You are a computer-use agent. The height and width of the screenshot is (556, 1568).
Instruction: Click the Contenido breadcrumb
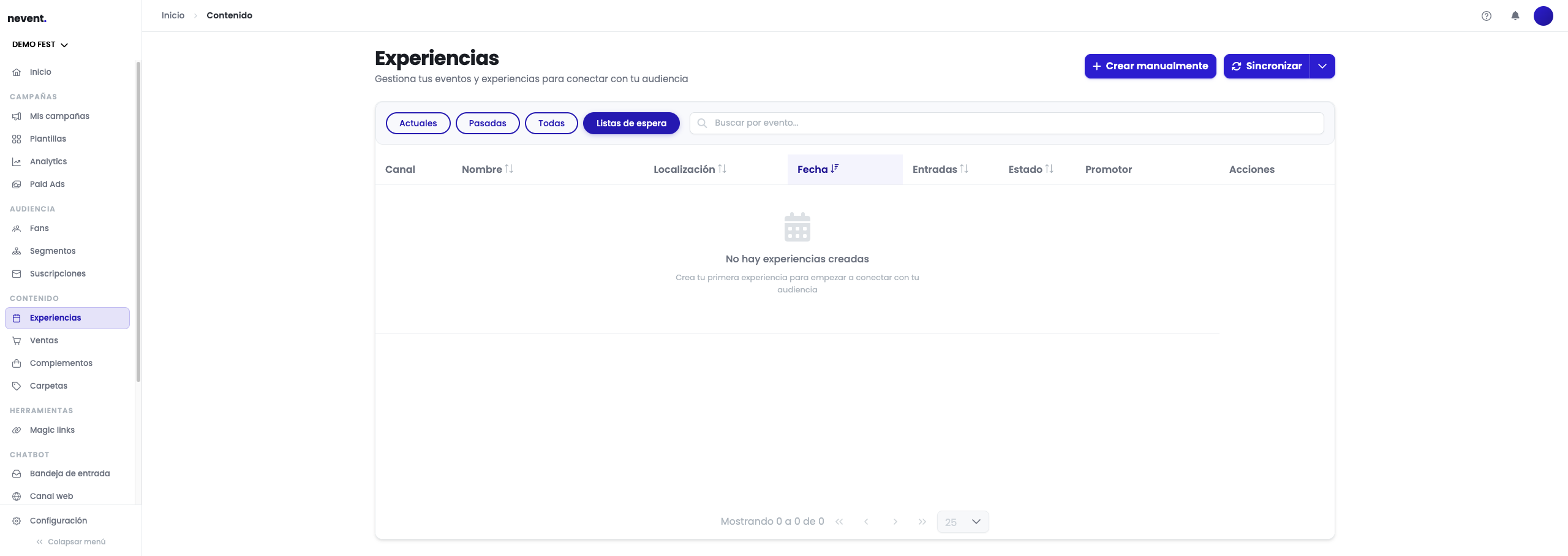coord(229,15)
